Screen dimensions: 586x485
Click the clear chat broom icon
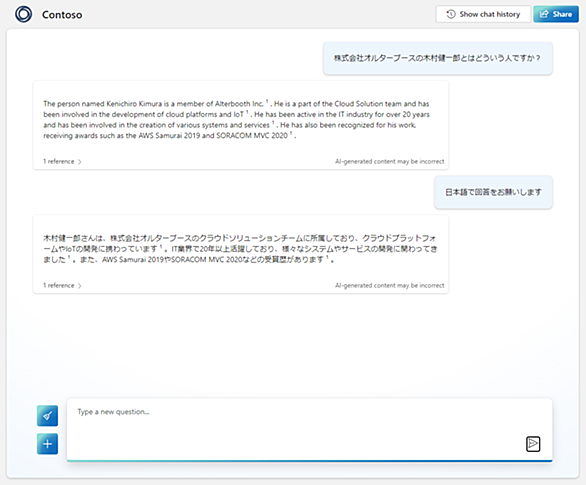pyautogui.click(x=47, y=416)
